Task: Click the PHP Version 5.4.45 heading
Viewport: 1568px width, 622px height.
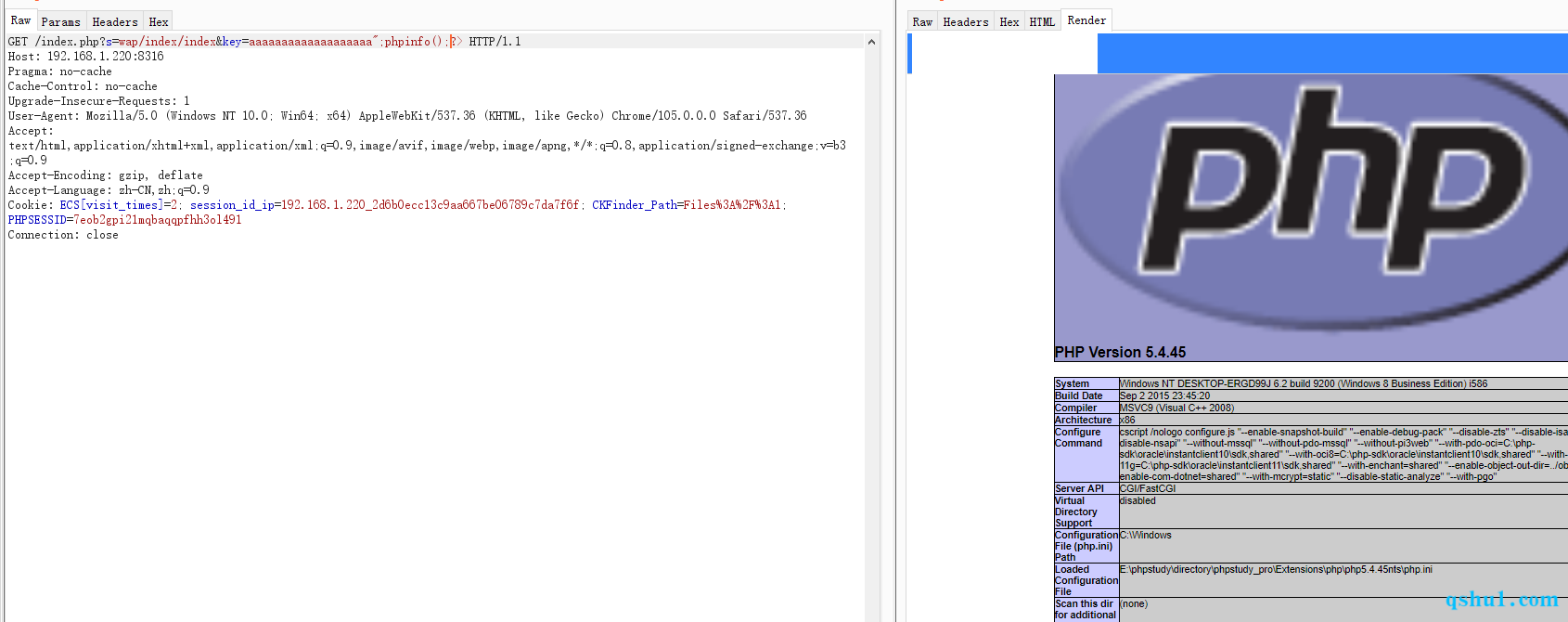Action: [x=1120, y=353]
